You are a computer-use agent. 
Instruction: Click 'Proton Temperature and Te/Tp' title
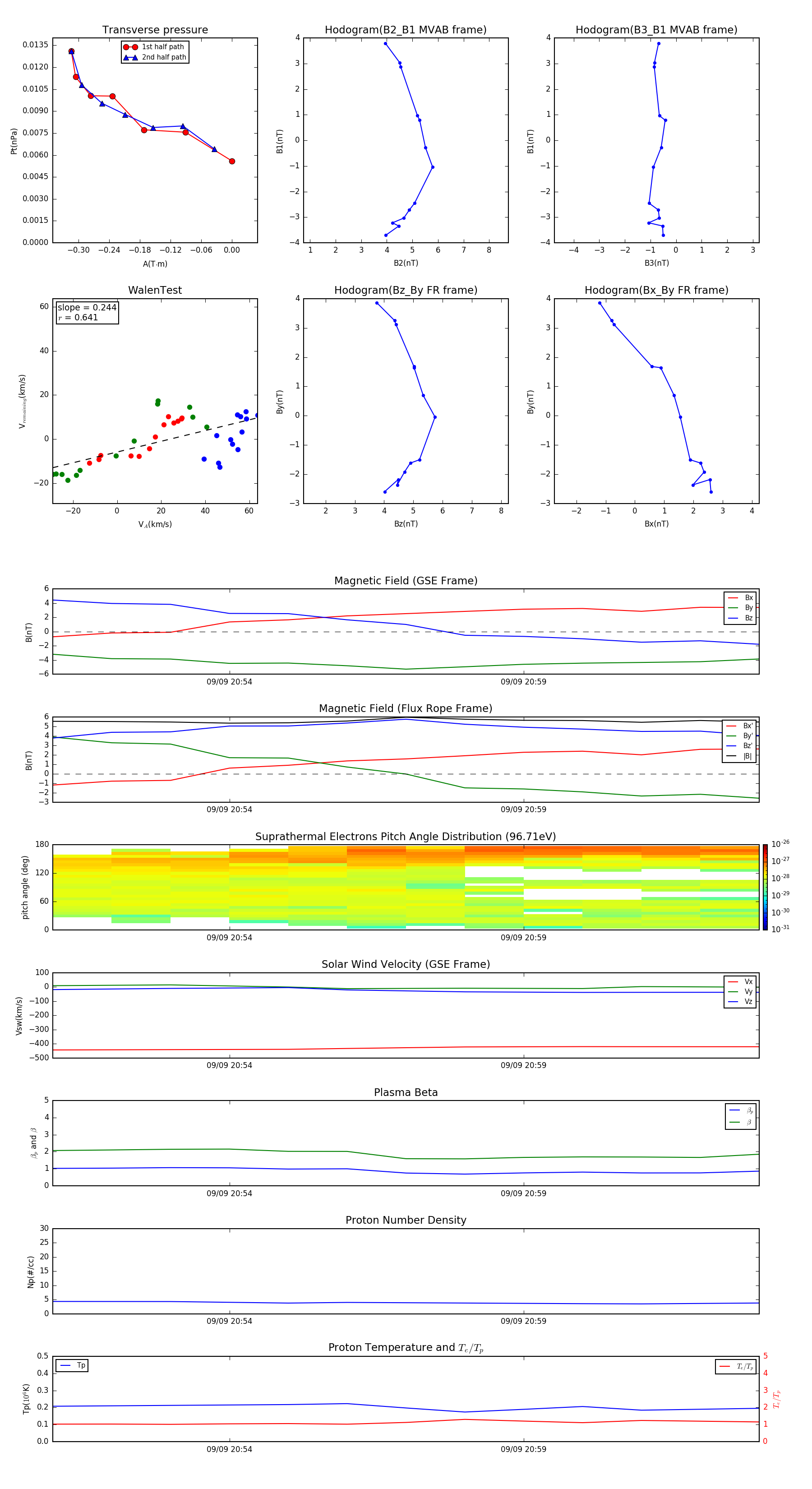pyautogui.click(x=406, y=1347)
